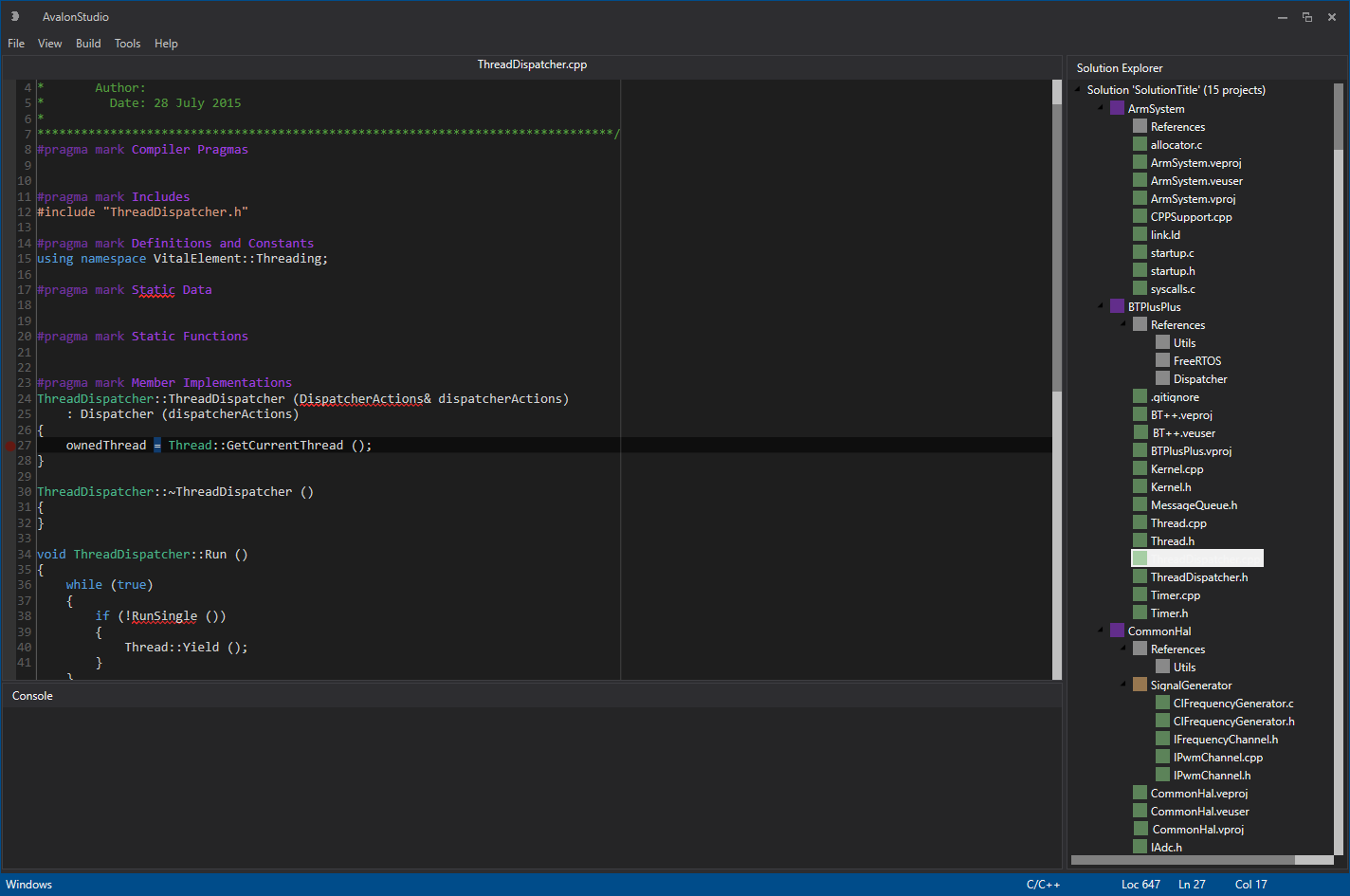Click the brown SignalGenerator folder icon

pyautogui.click(x=1140, y=686)
